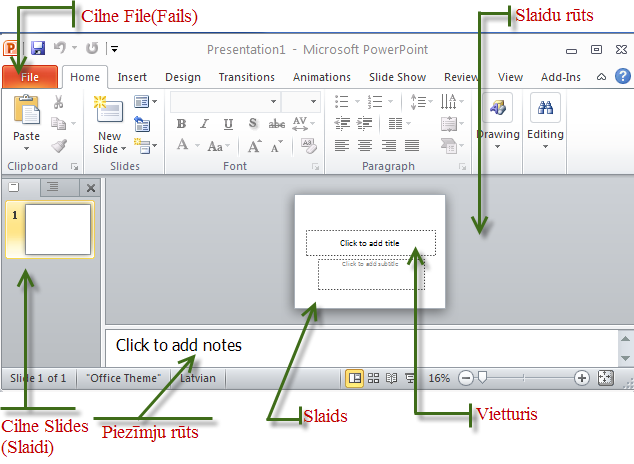This screenshot has height=464, width=634.
Task: Fit slide to current window icon
Action: pos(605,378)
